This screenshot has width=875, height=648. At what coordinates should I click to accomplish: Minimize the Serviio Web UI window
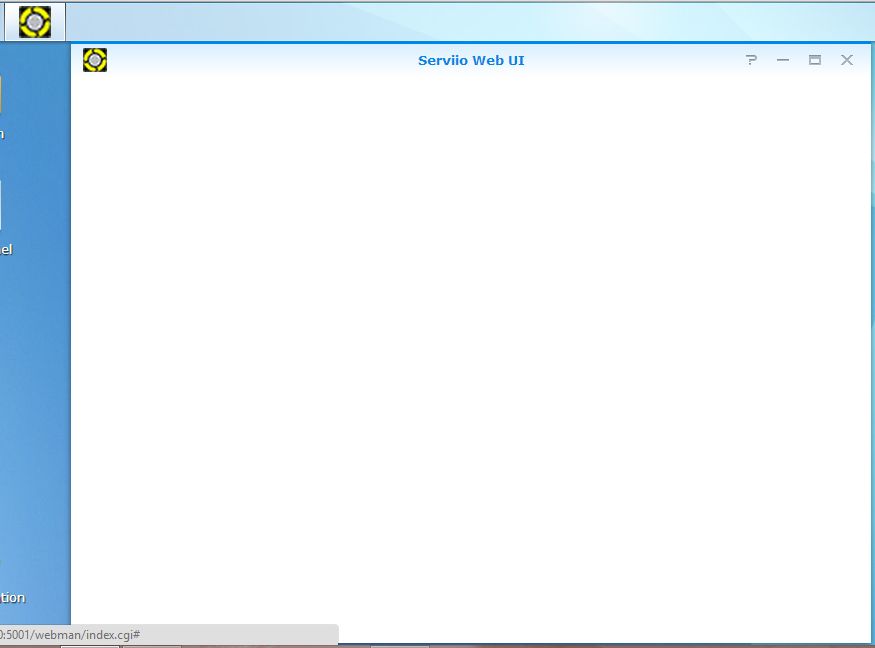pos(783,60)
